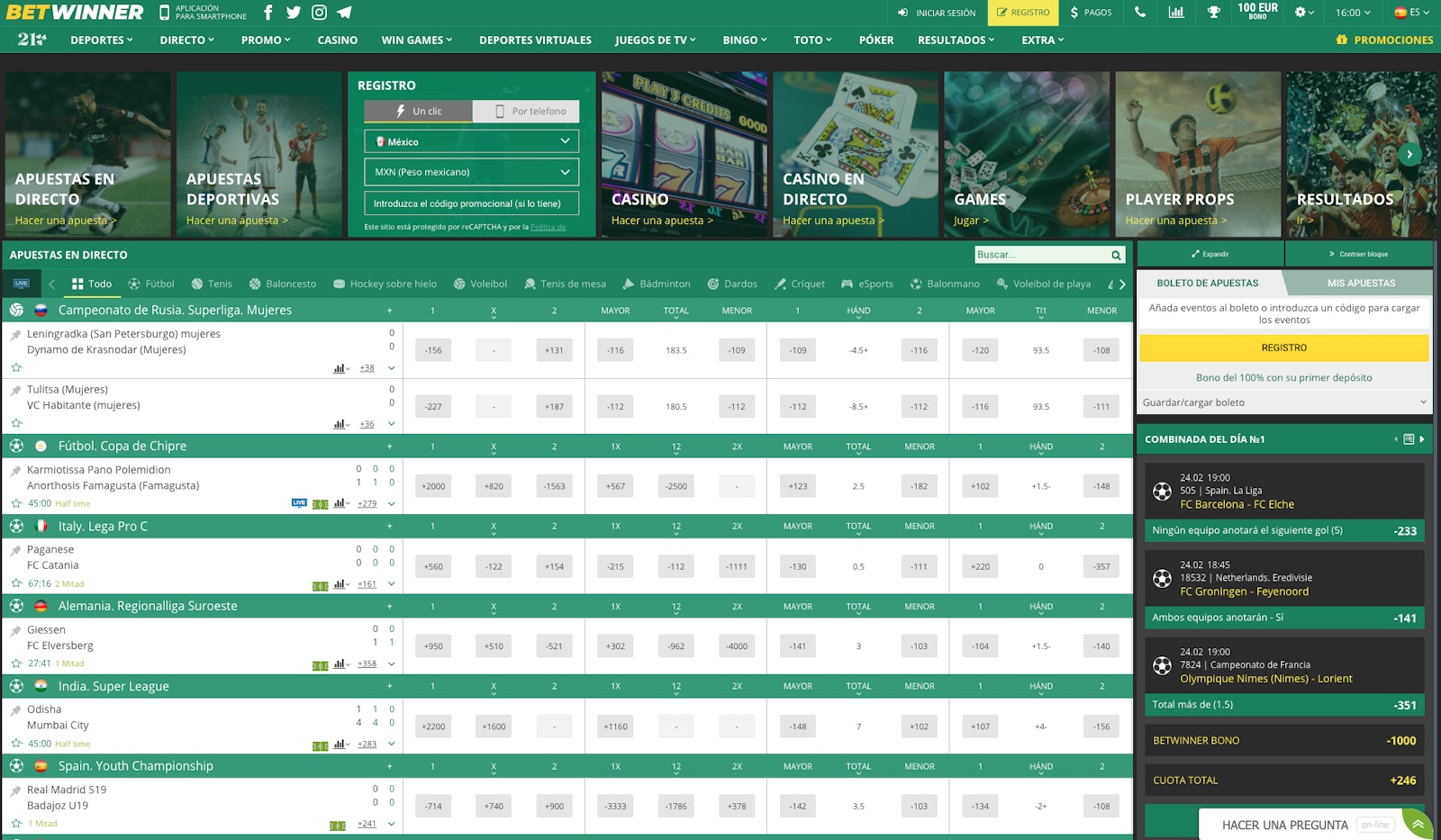Toggle the LIVE filter in the sports bar

click(20, 283)
